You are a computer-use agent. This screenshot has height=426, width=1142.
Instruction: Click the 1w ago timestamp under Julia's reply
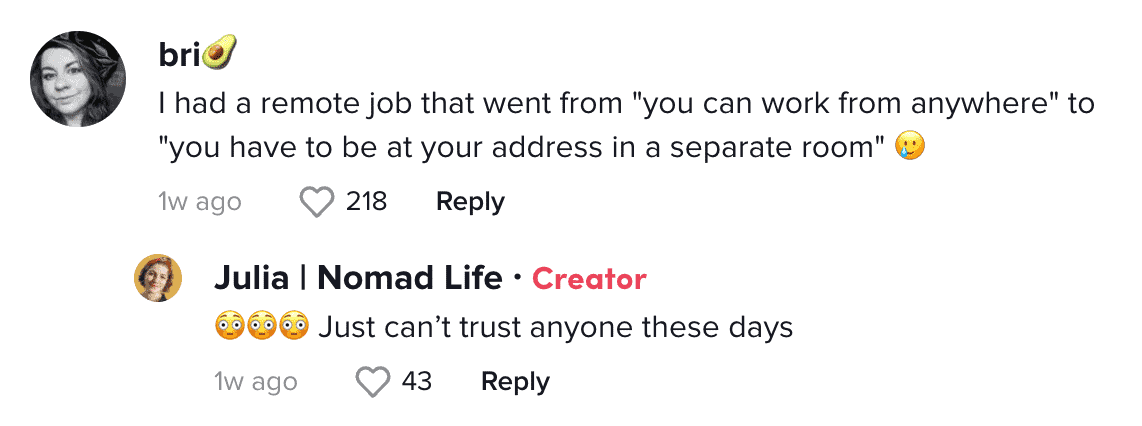[x=256, y=382]
